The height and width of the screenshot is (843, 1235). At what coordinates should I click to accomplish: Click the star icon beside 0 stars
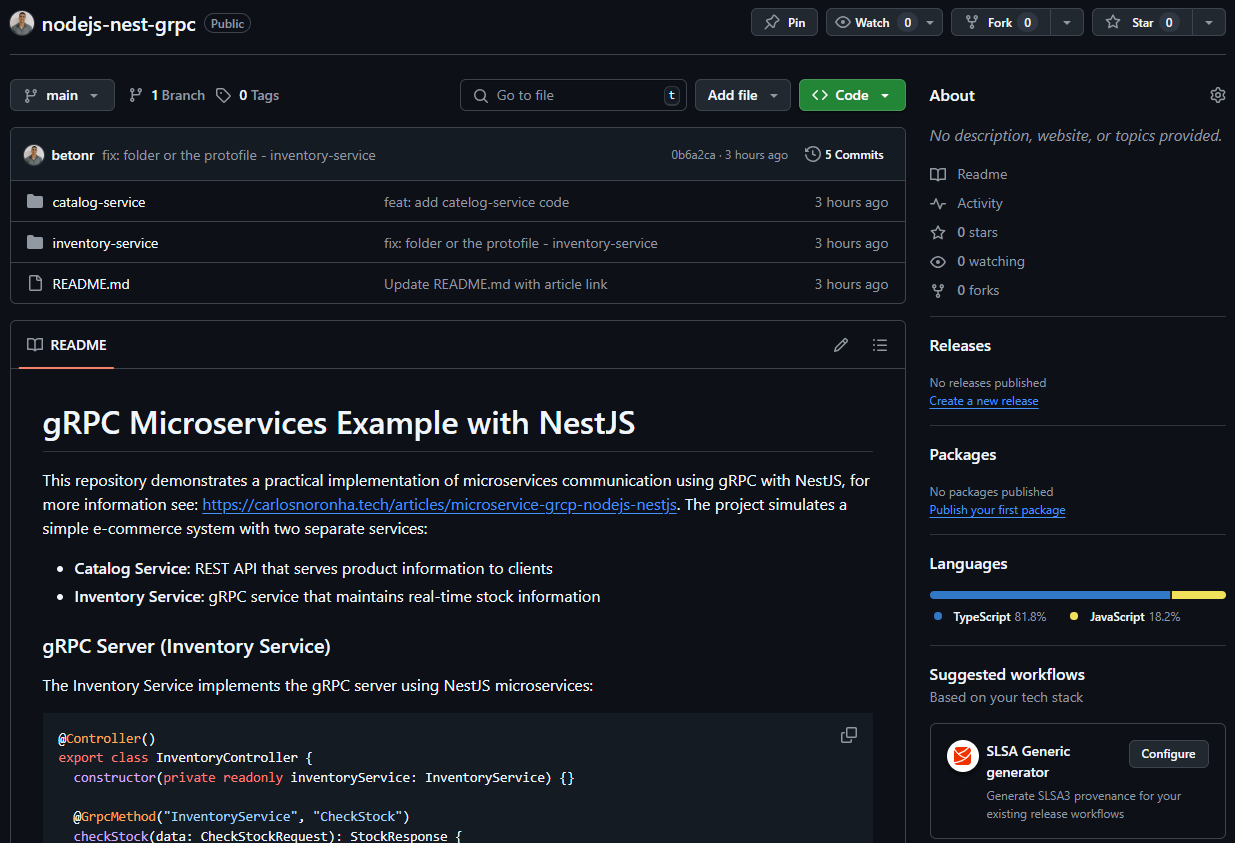(938, 232)
